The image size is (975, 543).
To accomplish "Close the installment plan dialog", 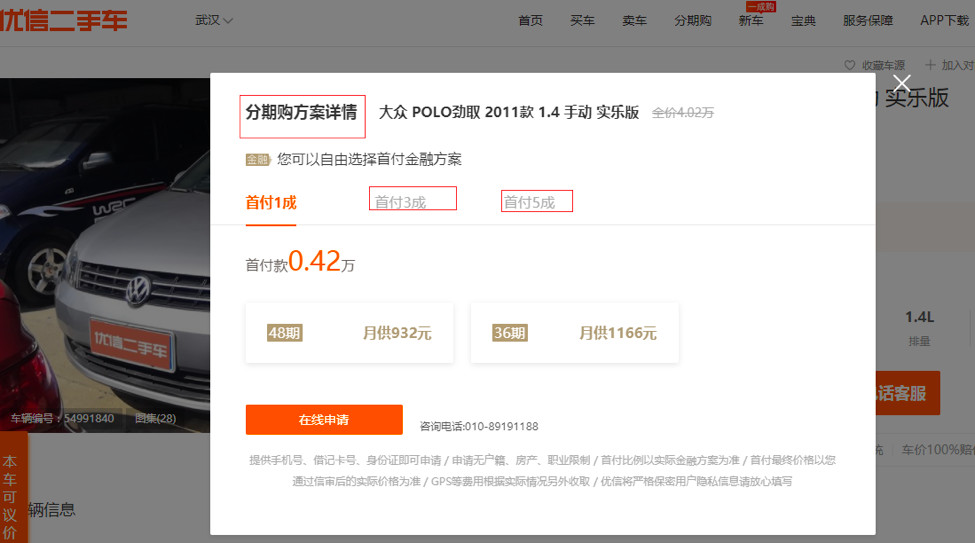I will (901, 83).
